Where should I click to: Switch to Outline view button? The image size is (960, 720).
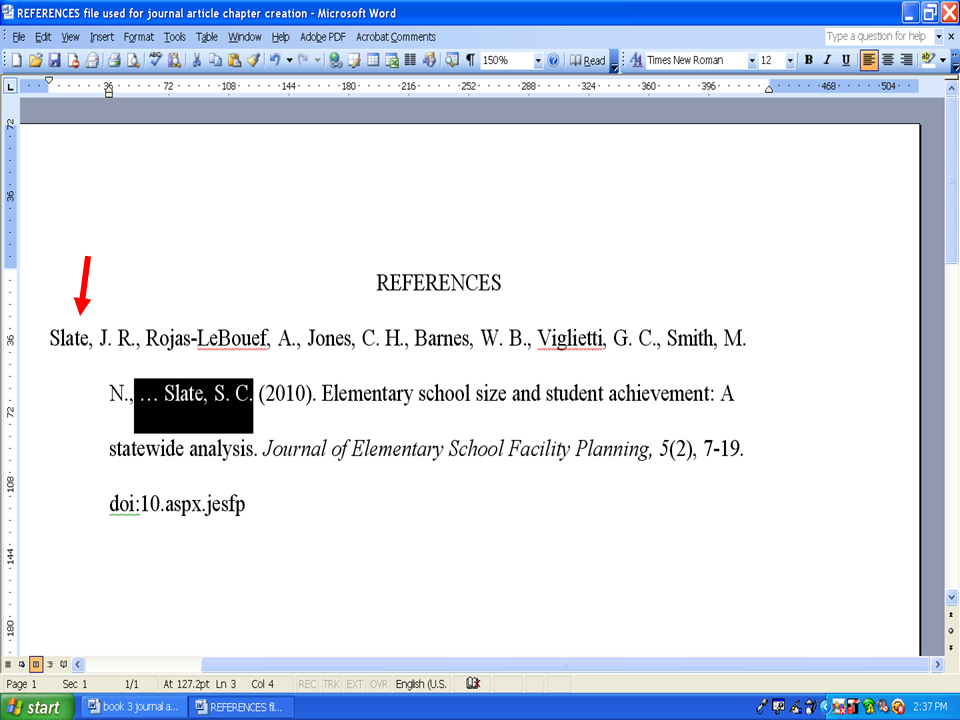[x=50, y=664]
